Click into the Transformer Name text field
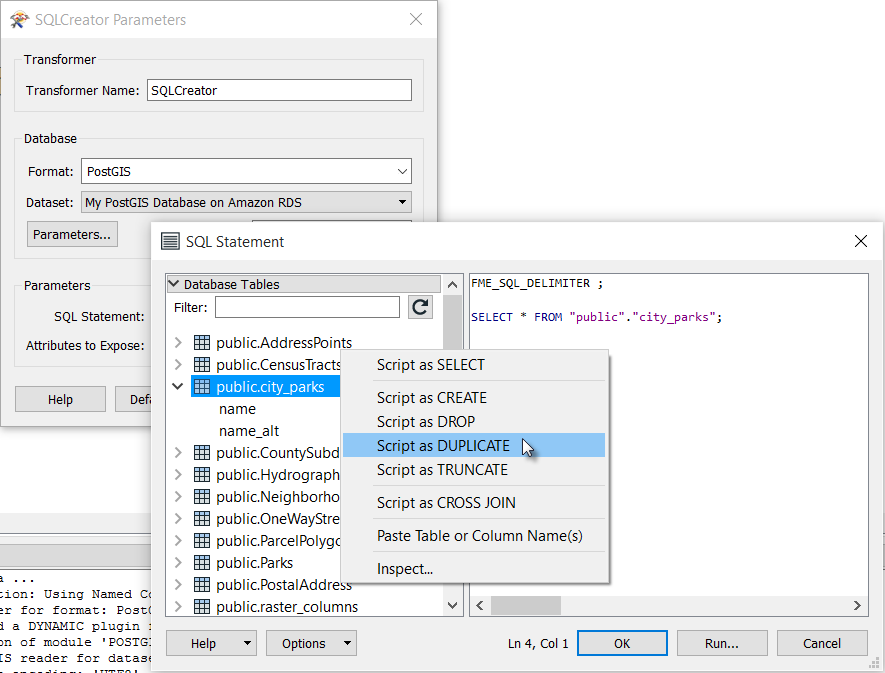885x673 pixels. pos(279,90)
